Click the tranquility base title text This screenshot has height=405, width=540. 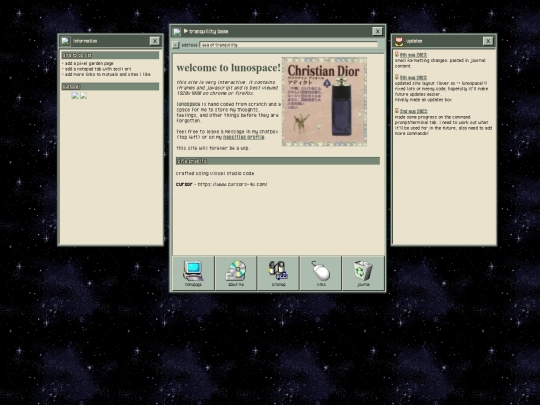pyautogui.click(x=209, y=32)
